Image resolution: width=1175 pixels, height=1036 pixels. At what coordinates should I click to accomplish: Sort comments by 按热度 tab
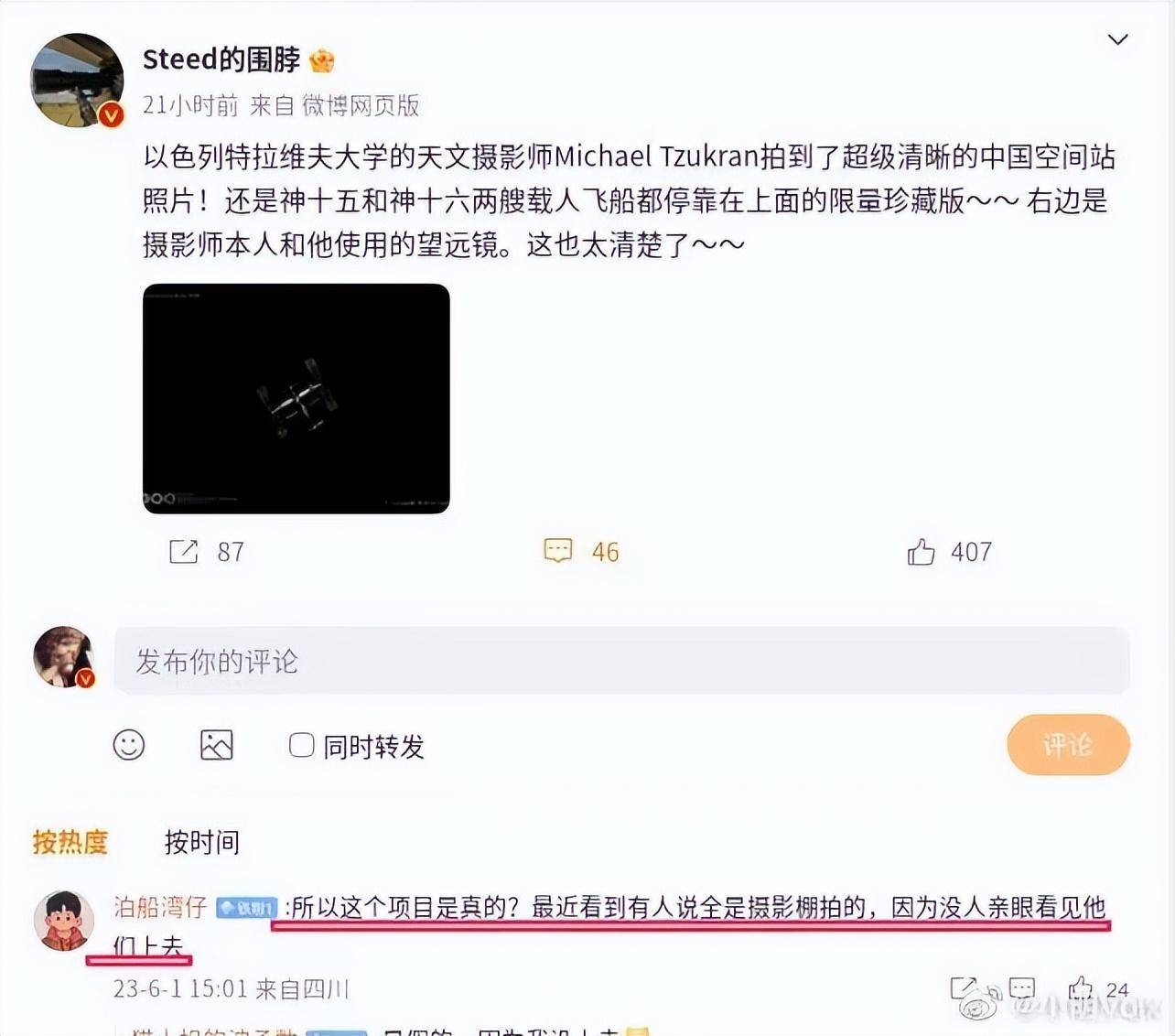tap(70, 842)
